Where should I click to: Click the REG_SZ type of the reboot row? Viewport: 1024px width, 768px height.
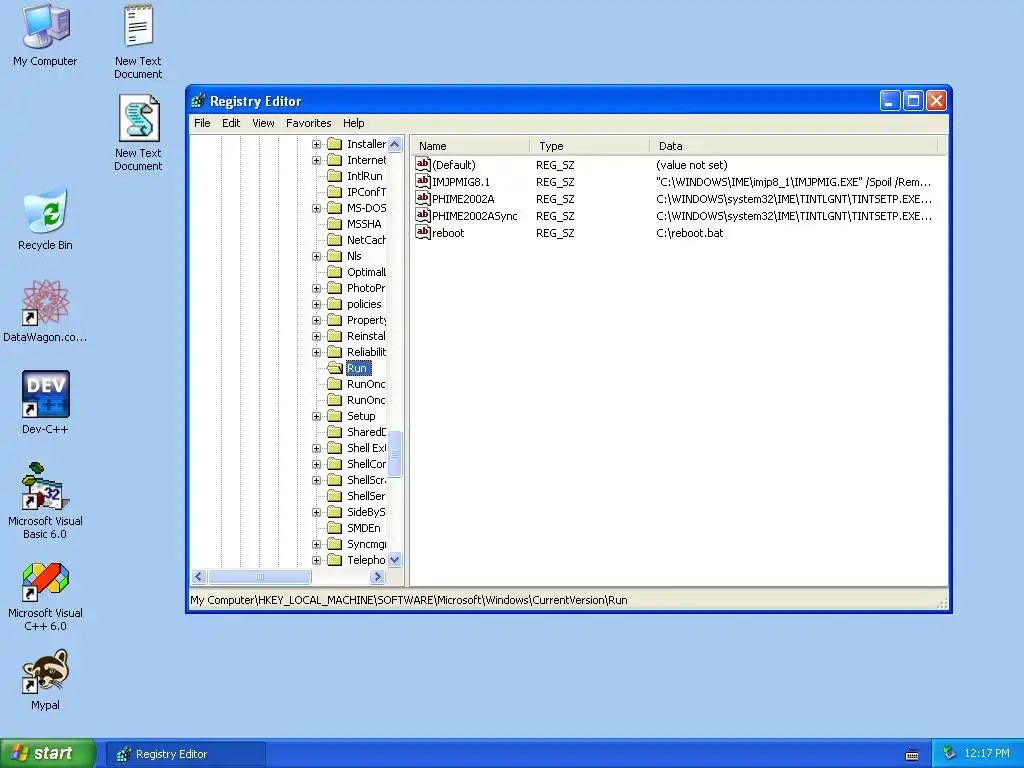[x=555, y=233]
